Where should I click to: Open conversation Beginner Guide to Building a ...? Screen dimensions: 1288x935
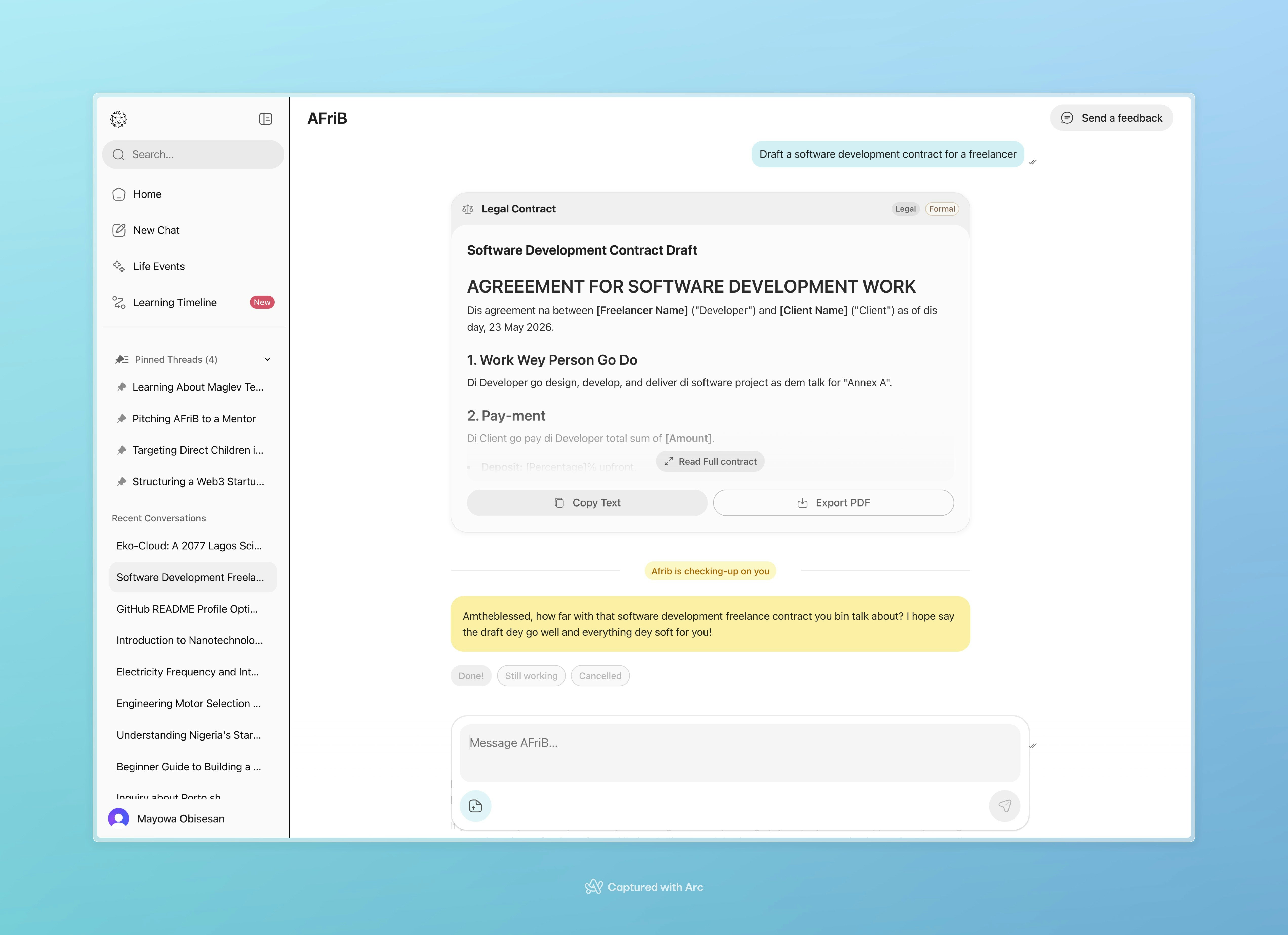193,767
